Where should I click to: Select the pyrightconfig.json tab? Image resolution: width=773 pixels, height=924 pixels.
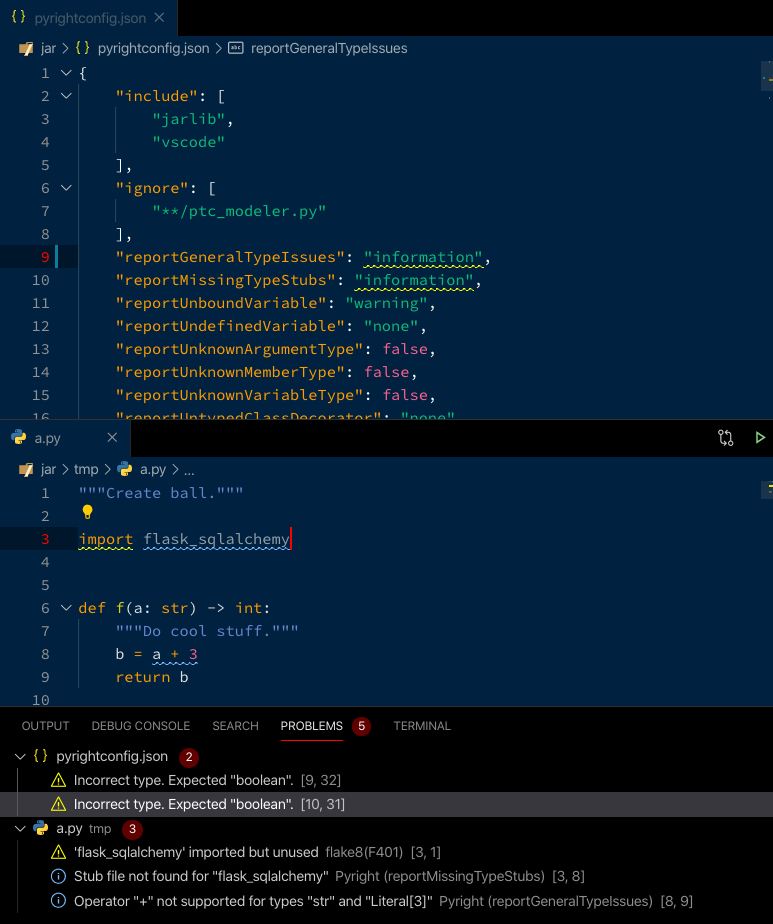88,18
